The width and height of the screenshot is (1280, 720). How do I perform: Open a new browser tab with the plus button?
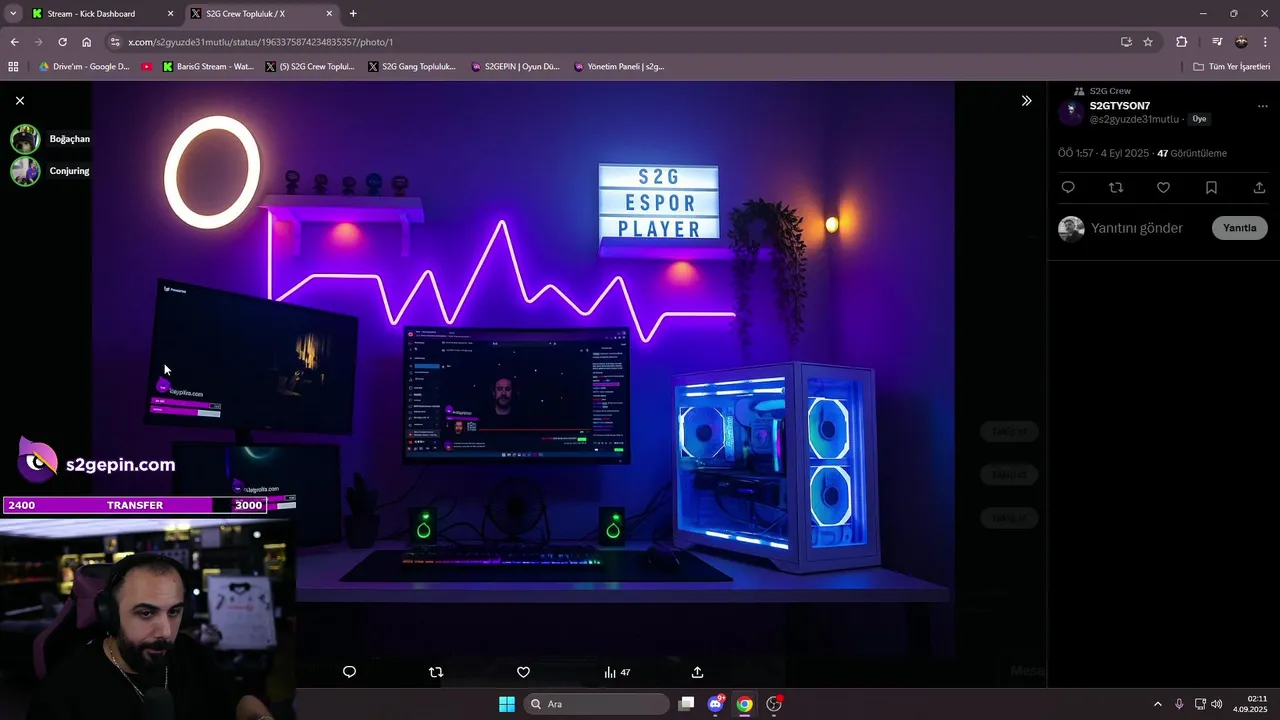353,14
